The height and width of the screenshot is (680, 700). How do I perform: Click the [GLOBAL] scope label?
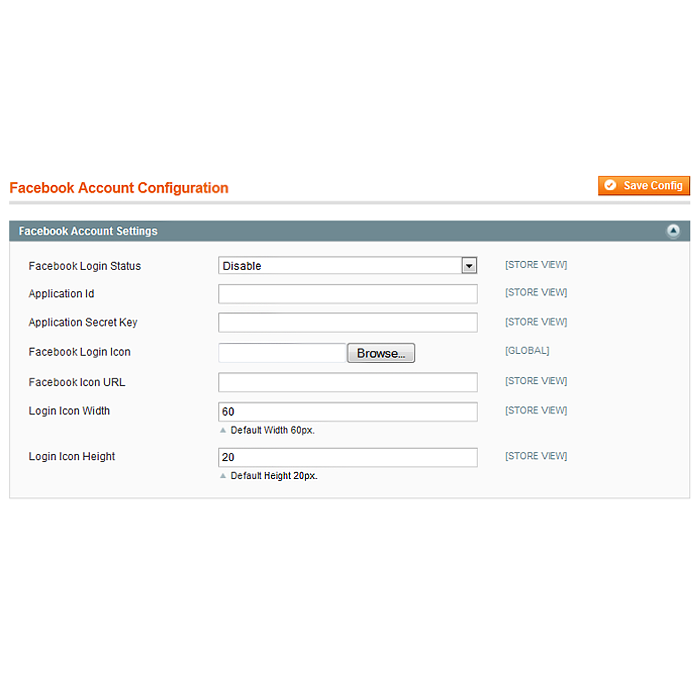(527, 350)
